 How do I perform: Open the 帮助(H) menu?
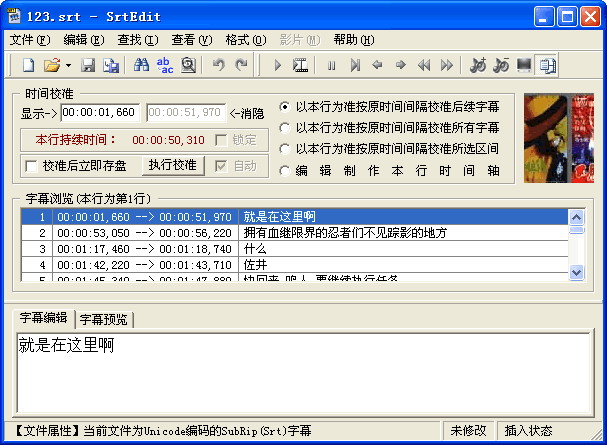(354, 40)
